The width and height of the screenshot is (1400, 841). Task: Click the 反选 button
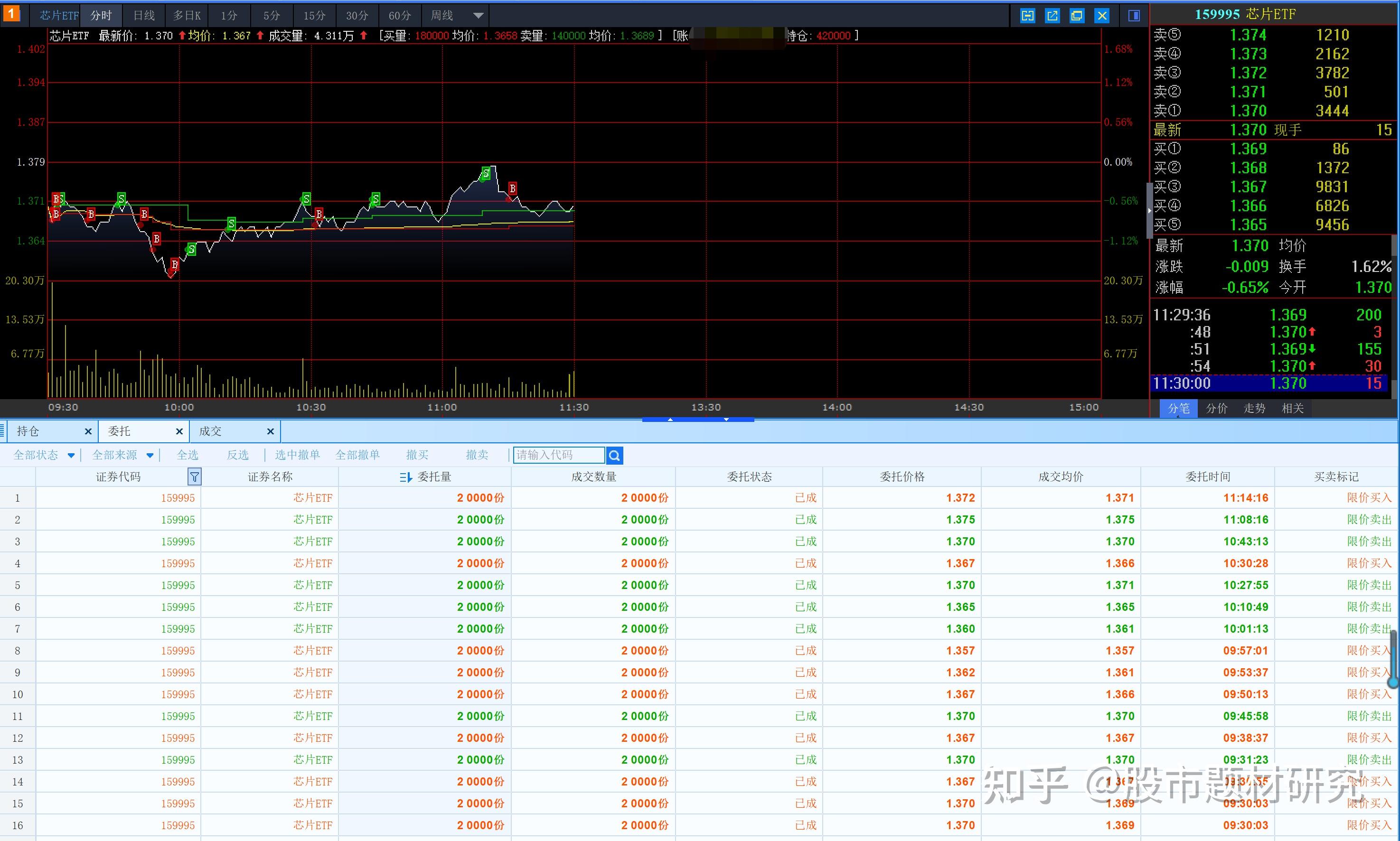[x=238, y=455]
